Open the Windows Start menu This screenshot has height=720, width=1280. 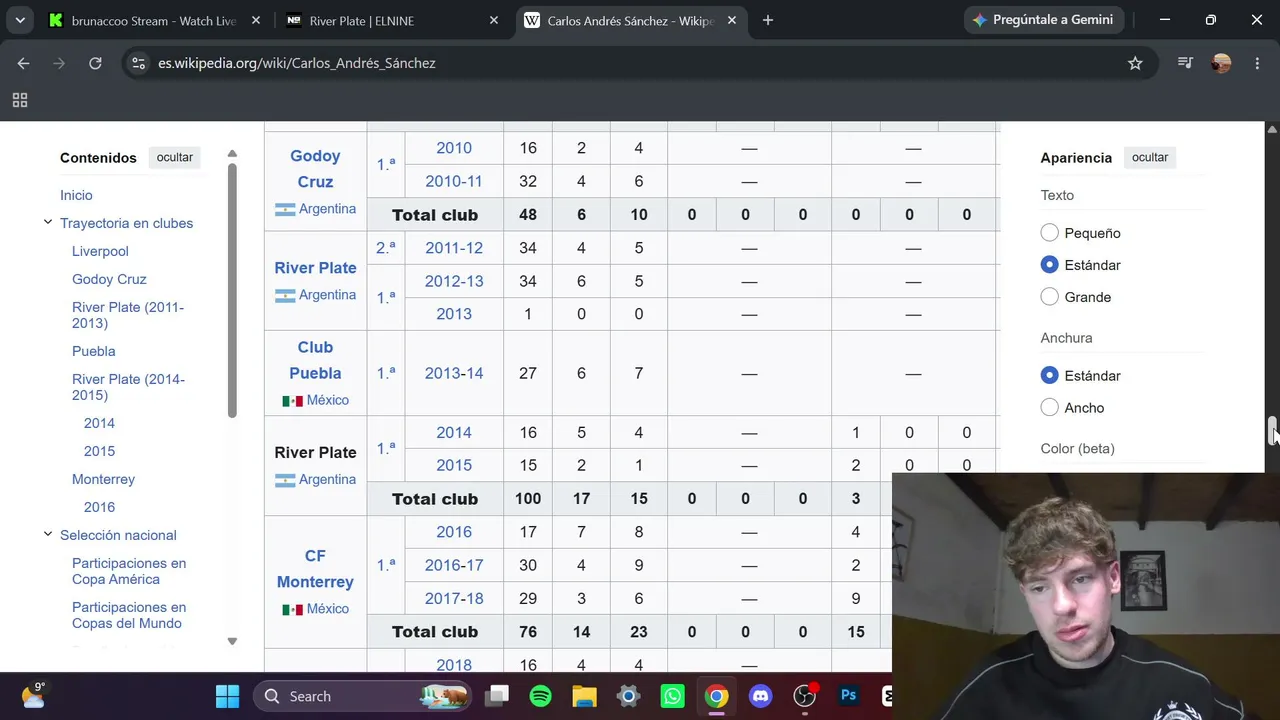[227, 696]
